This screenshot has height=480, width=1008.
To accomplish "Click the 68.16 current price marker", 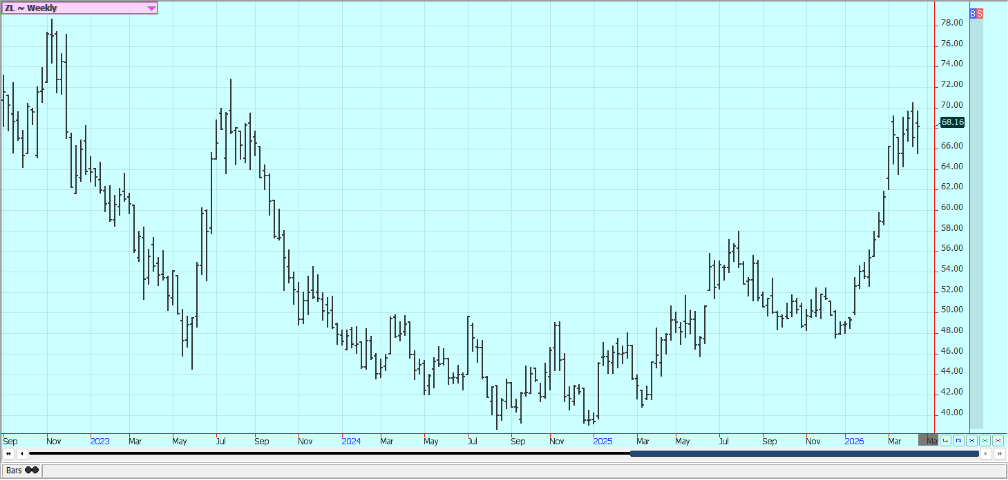I will point(952,123).
